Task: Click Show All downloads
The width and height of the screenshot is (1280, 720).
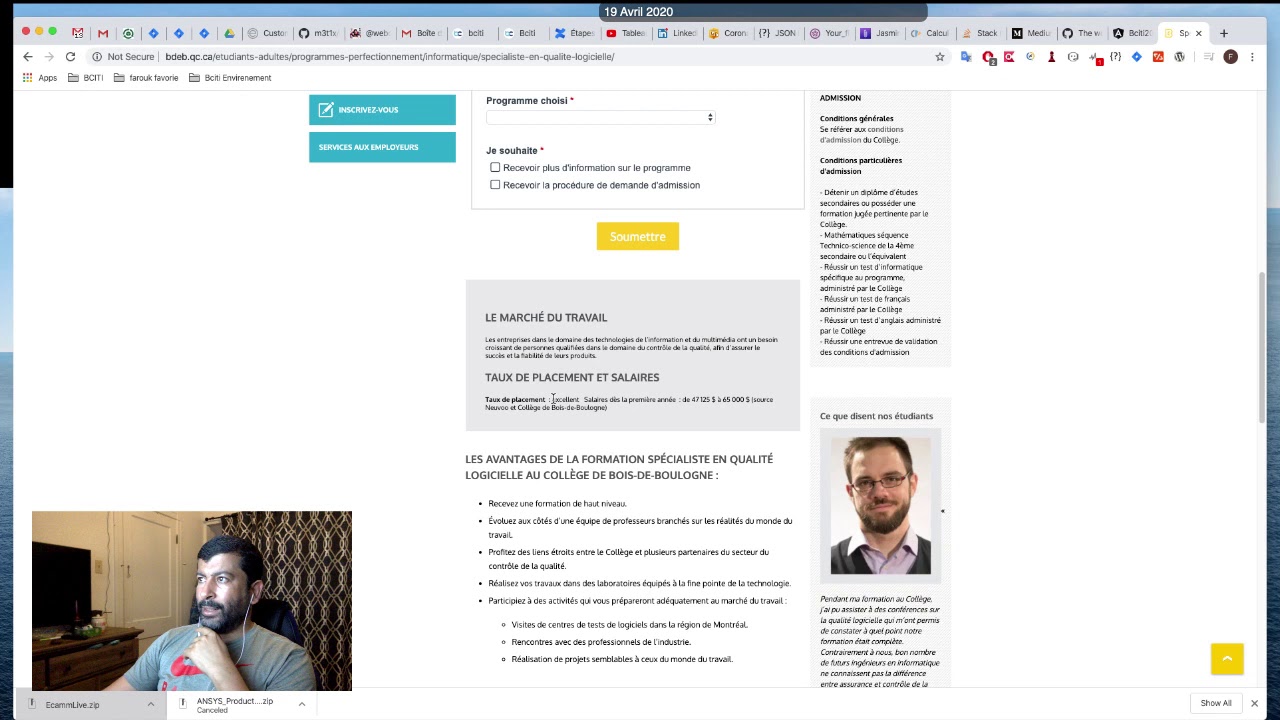Action: [1216, 703]
